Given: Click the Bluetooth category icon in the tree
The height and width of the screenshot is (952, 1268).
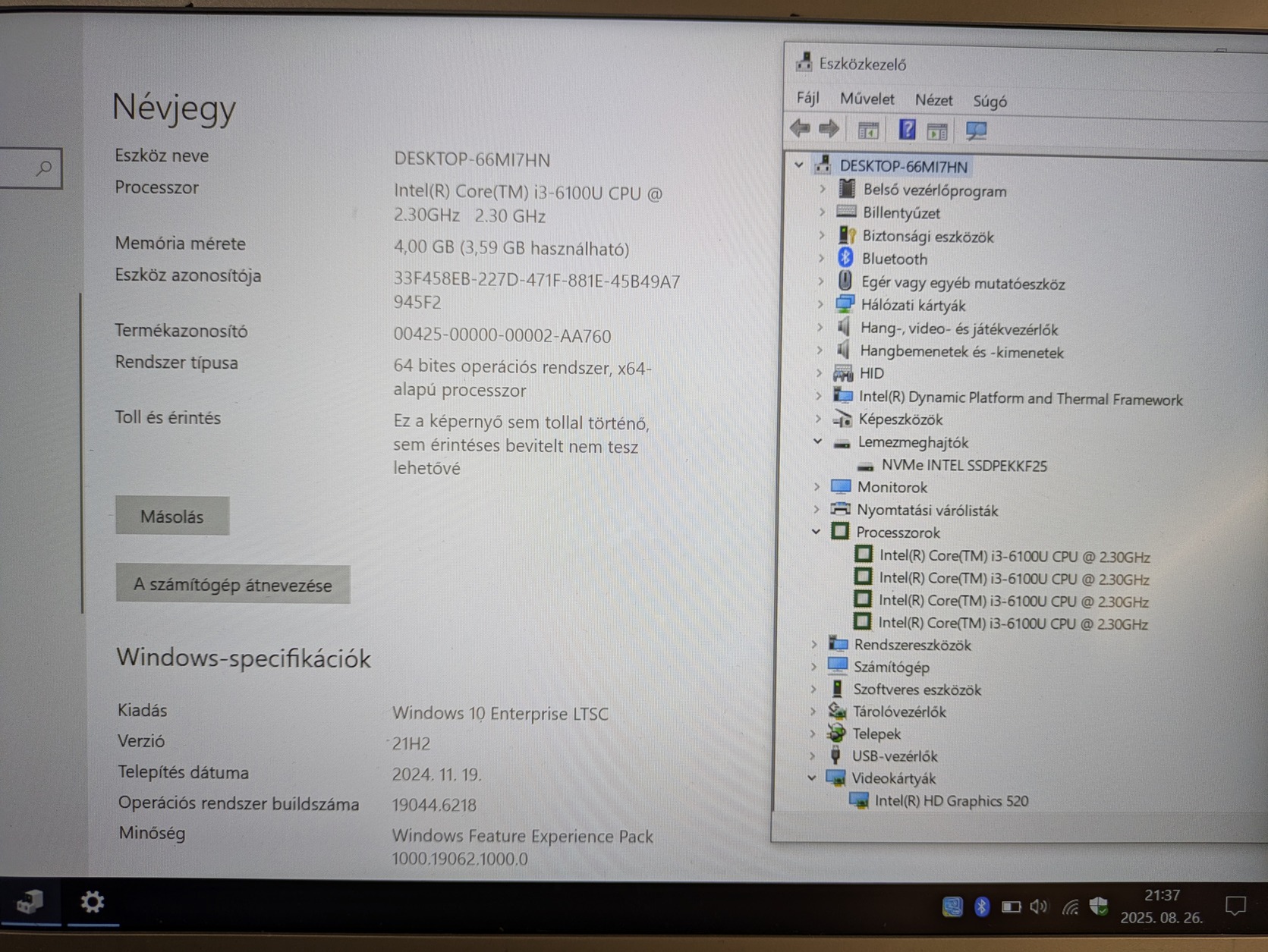Looking at the screenshot, I should tap(845, 258).
